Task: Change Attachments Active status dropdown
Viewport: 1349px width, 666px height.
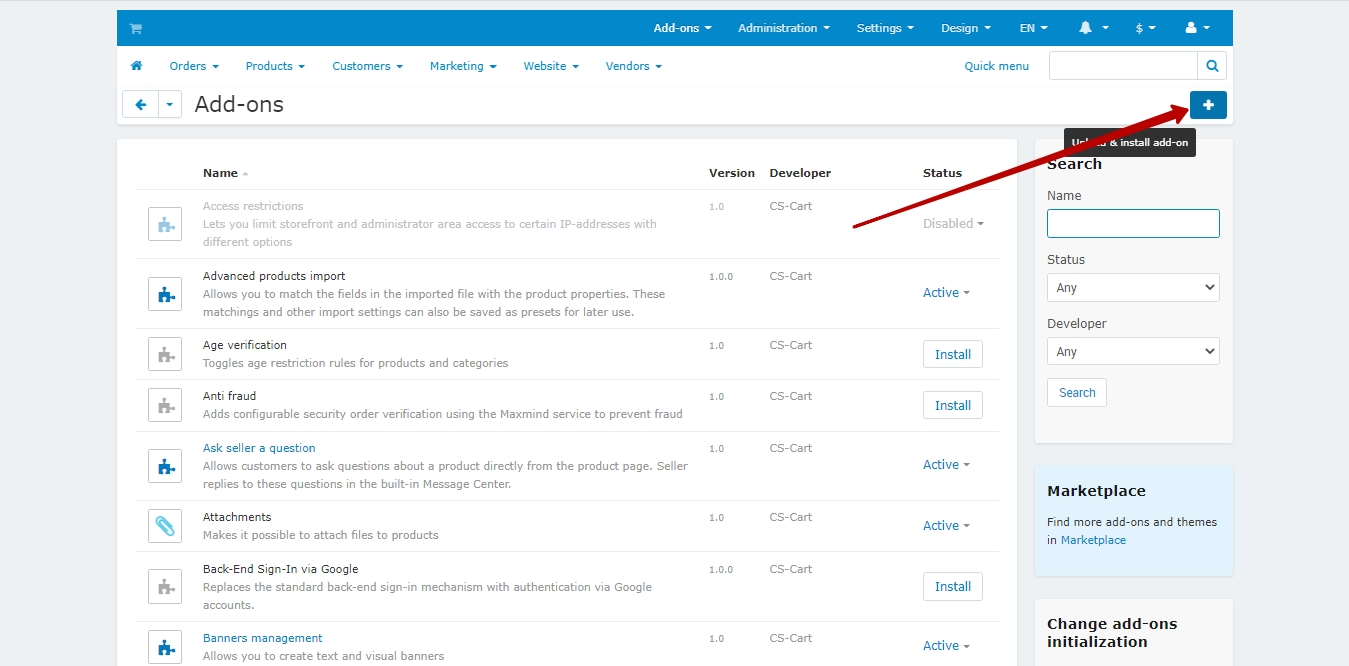Action: [x=946, y=526]
